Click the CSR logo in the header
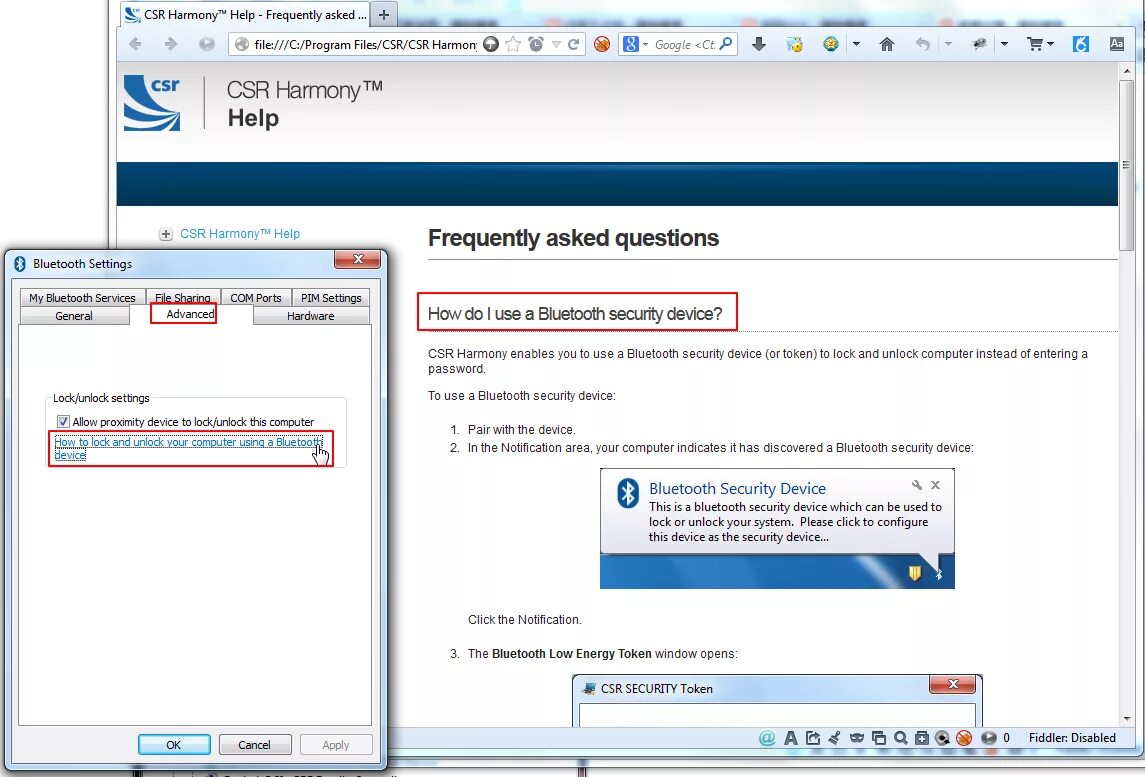Viewport: 1145px width, 777px height. [152, 103]
